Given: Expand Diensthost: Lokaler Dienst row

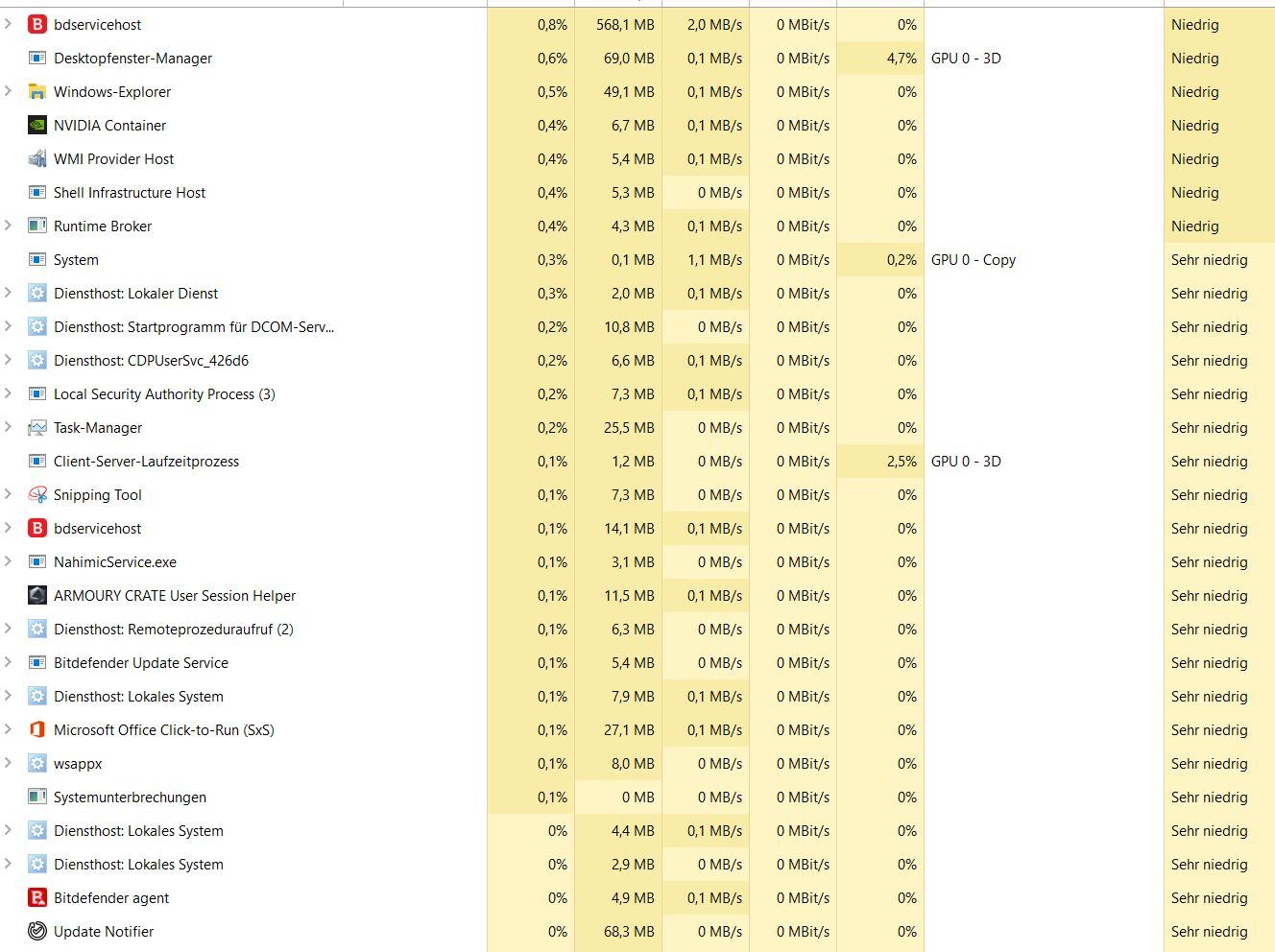Looking at the screenshot, I should [x=9, y=293].
